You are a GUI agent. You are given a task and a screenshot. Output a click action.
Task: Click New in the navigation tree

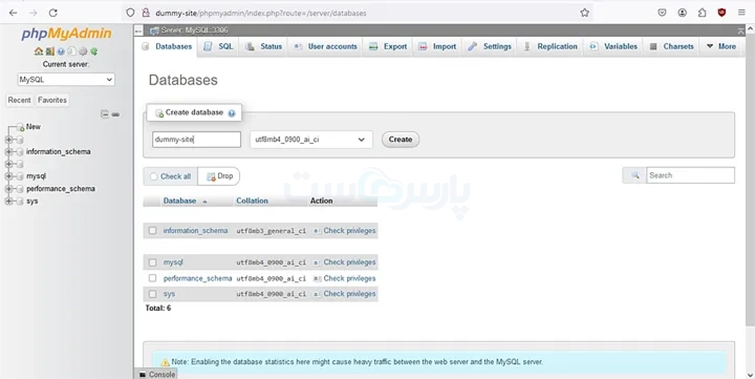(x=33, y=127)
